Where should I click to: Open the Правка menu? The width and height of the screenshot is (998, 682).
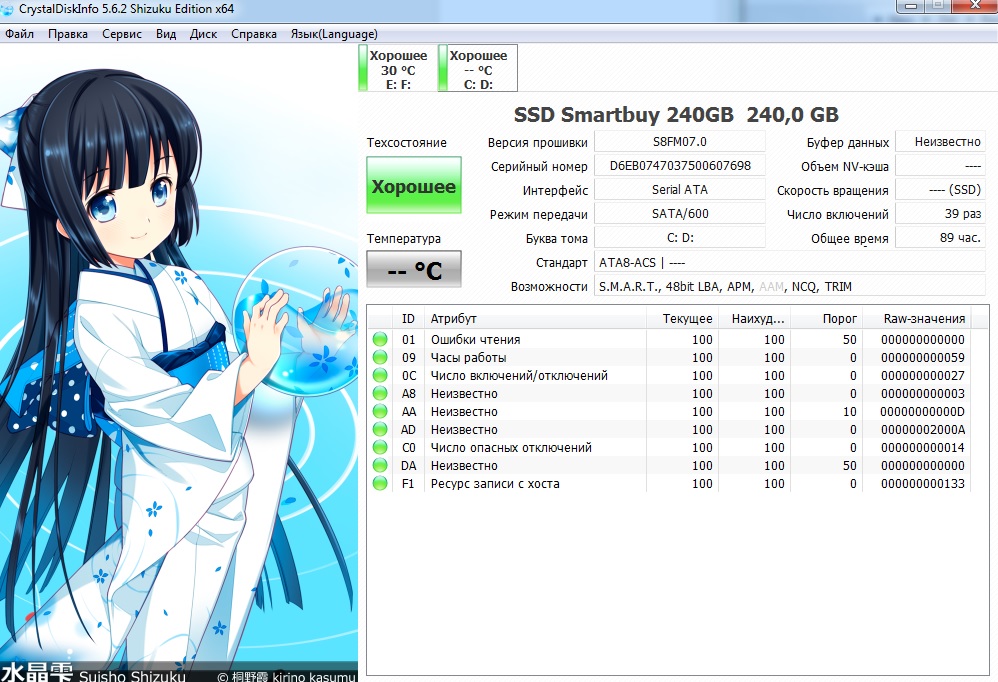point(68,34)
